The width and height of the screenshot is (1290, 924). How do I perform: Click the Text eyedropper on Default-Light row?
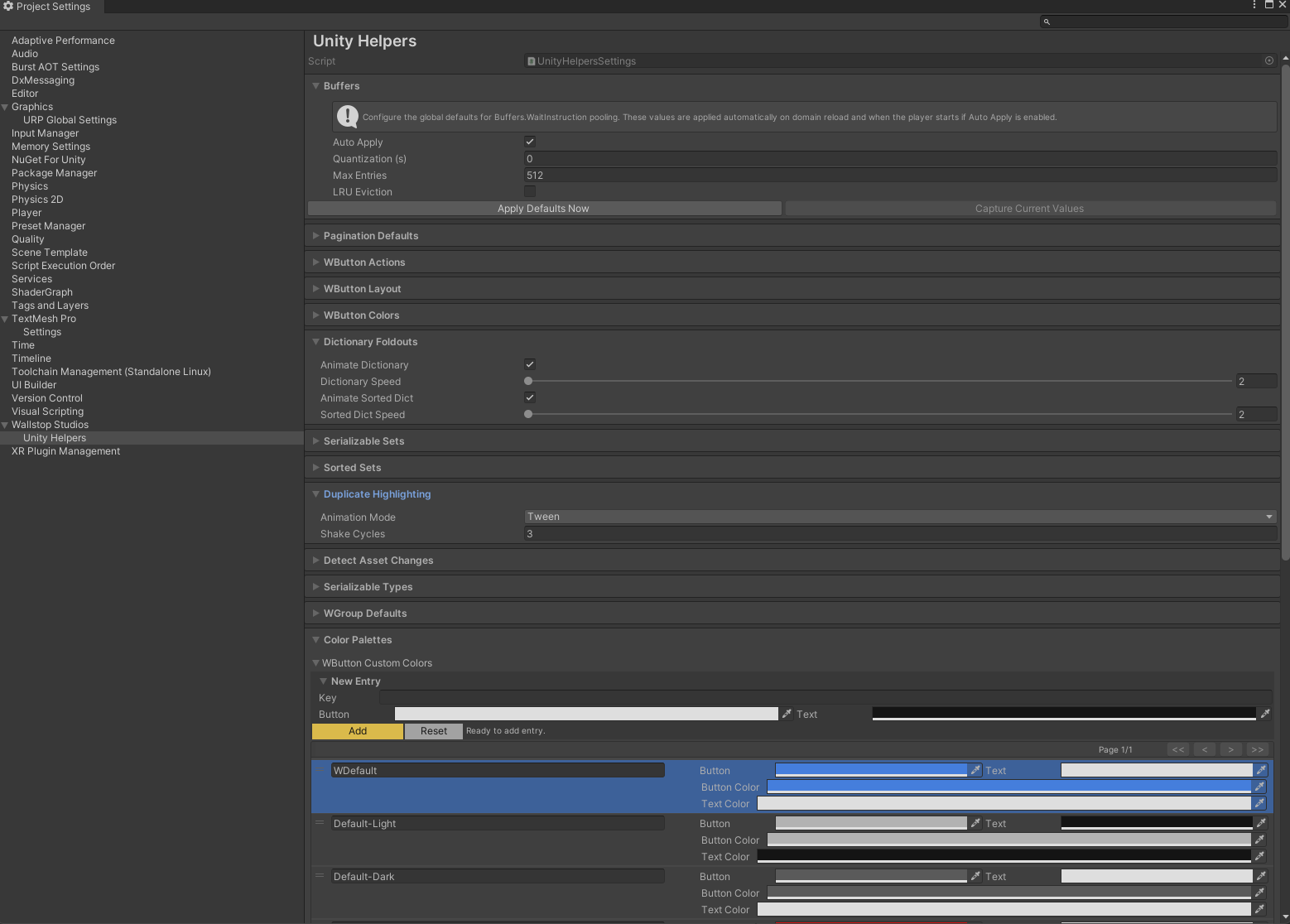point(1260,822)
